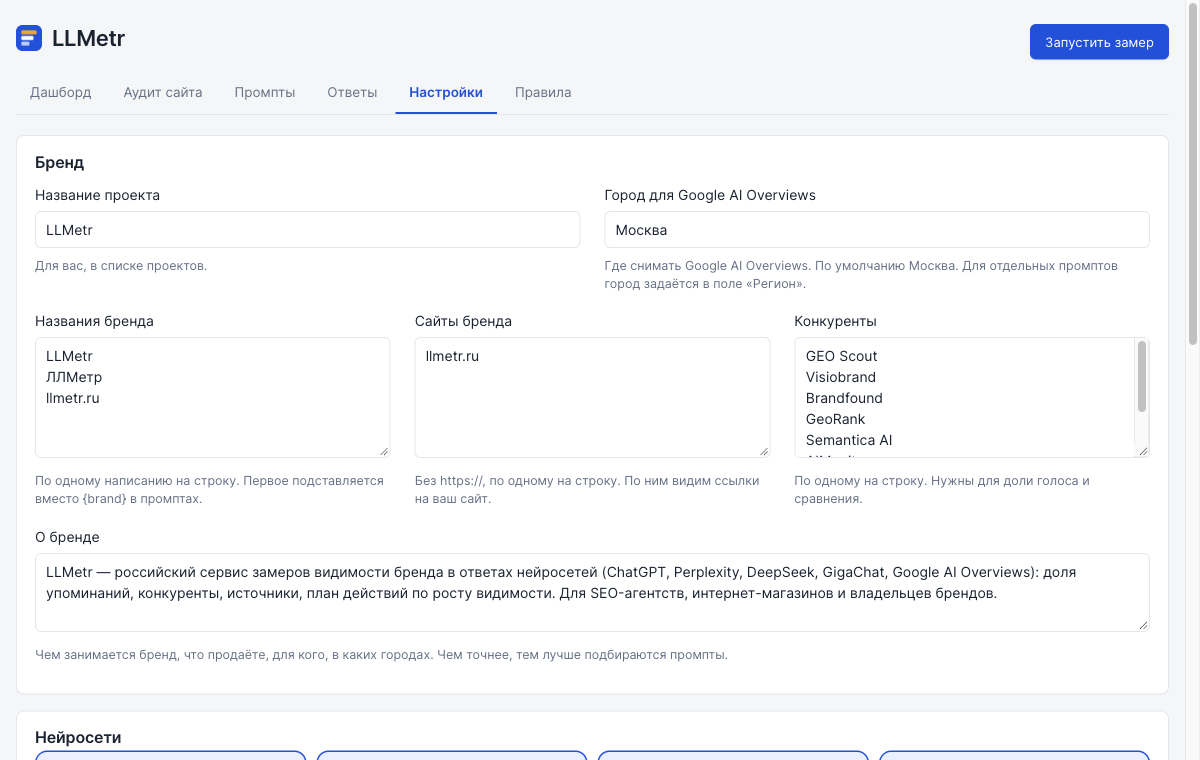This screenshot has width=1200, height=760.
Task: Switch to the Аудит сайта tab
Action: point(163,92)
